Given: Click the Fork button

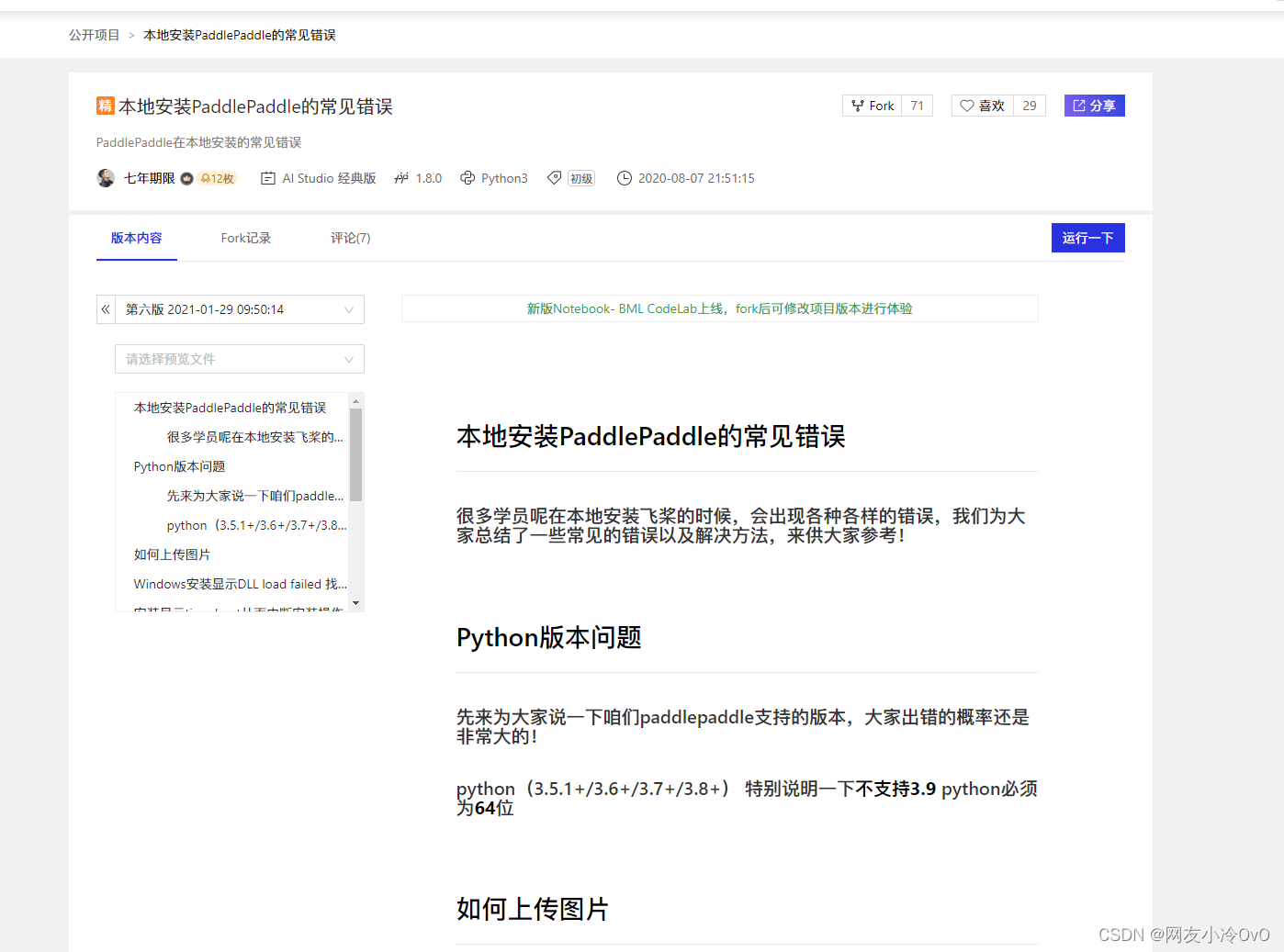Looking at the screenshot, I should click(x=872, y=106).
